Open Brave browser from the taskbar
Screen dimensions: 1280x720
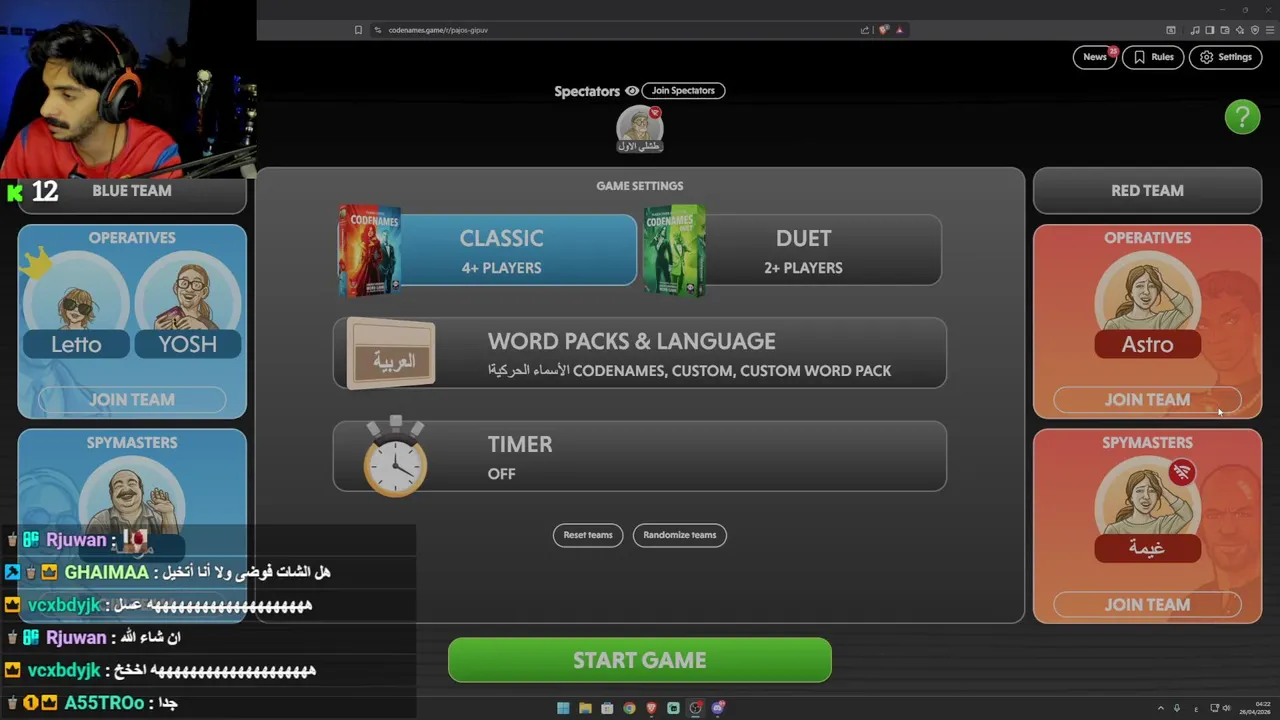pyautogui.click(x=651, y=708)
